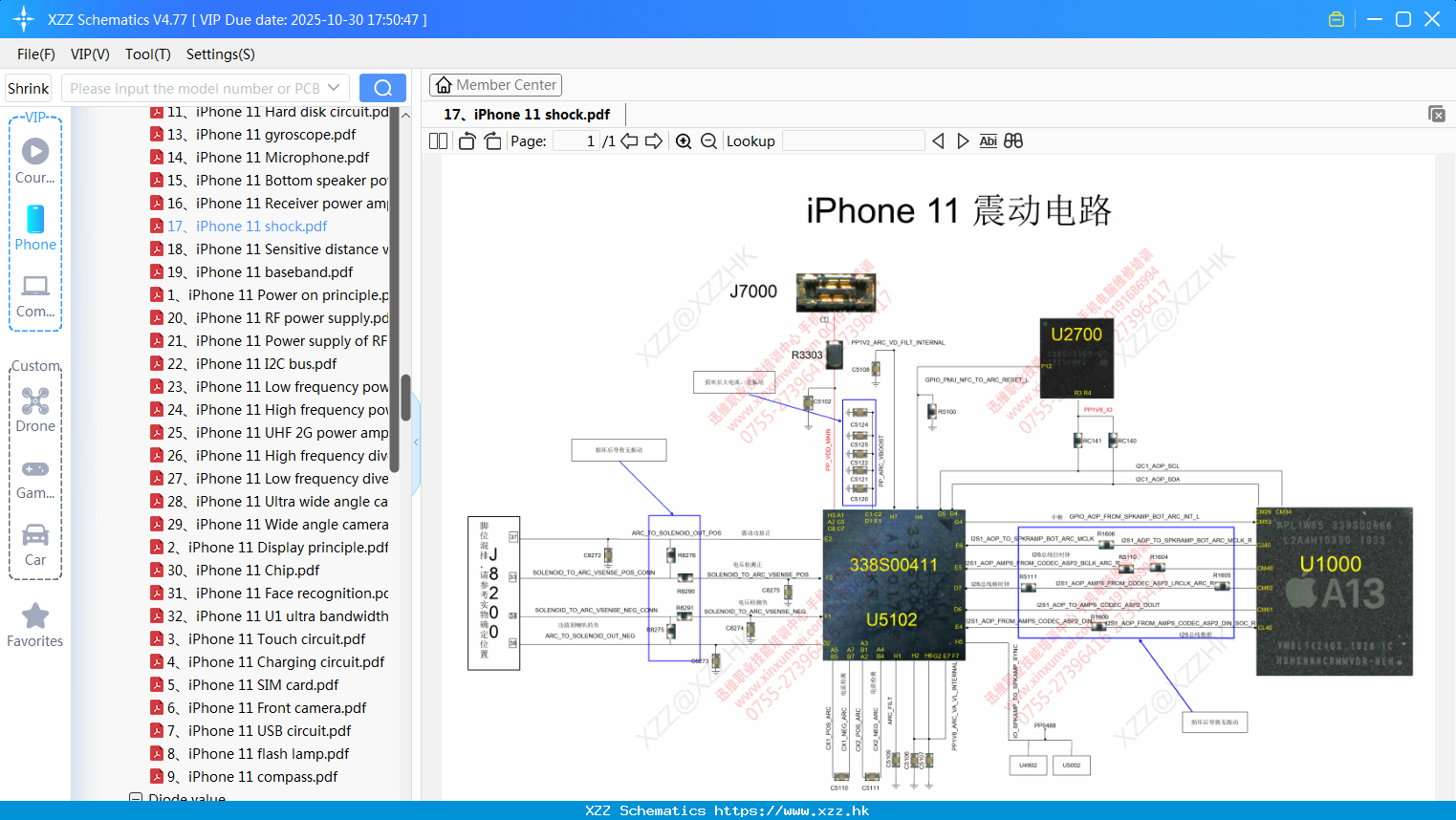
Task: Open the Member Center
Action: click(x=495, y=85)
